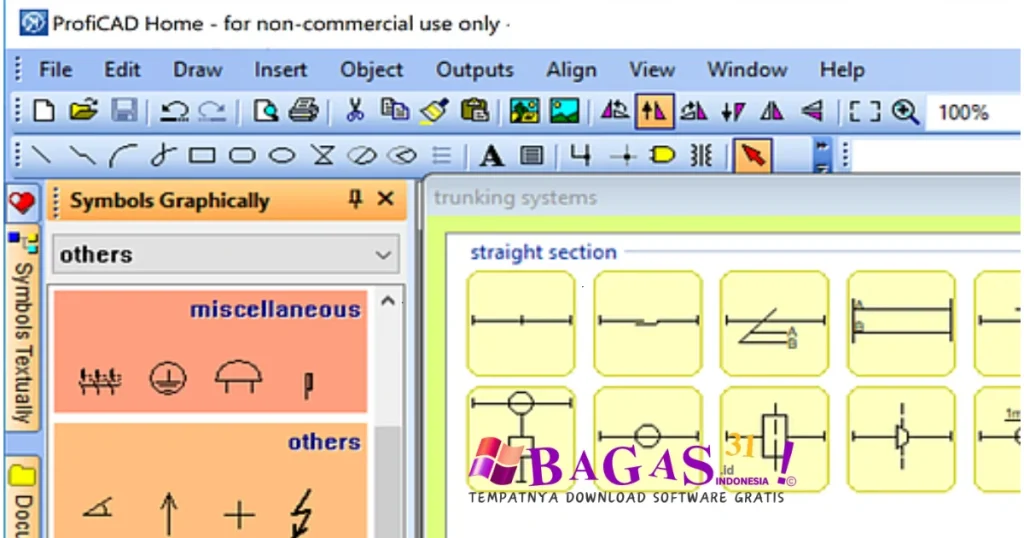1024x538 pixels.
Task: Select the lightning bolt symbol
Action: point(302,513)
